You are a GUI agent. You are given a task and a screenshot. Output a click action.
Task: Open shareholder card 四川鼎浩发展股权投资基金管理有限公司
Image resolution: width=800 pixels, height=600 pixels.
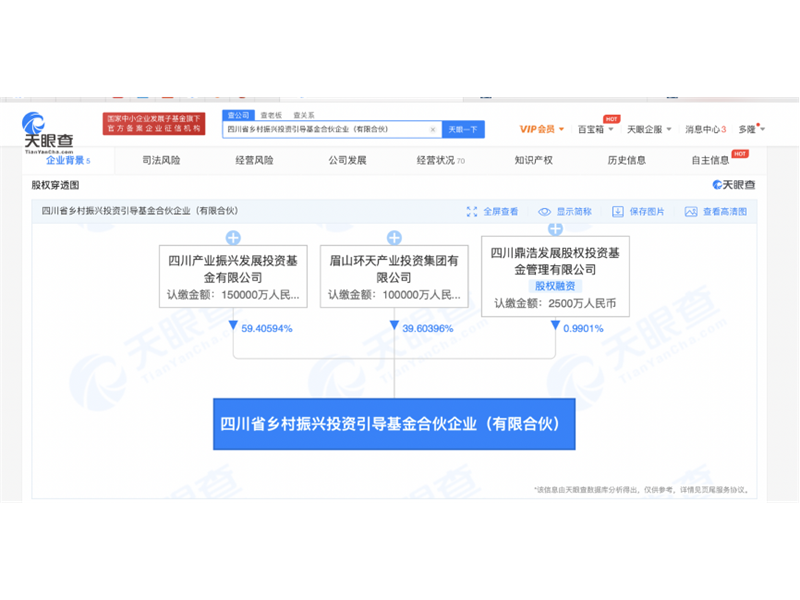[x=555, y=277]
